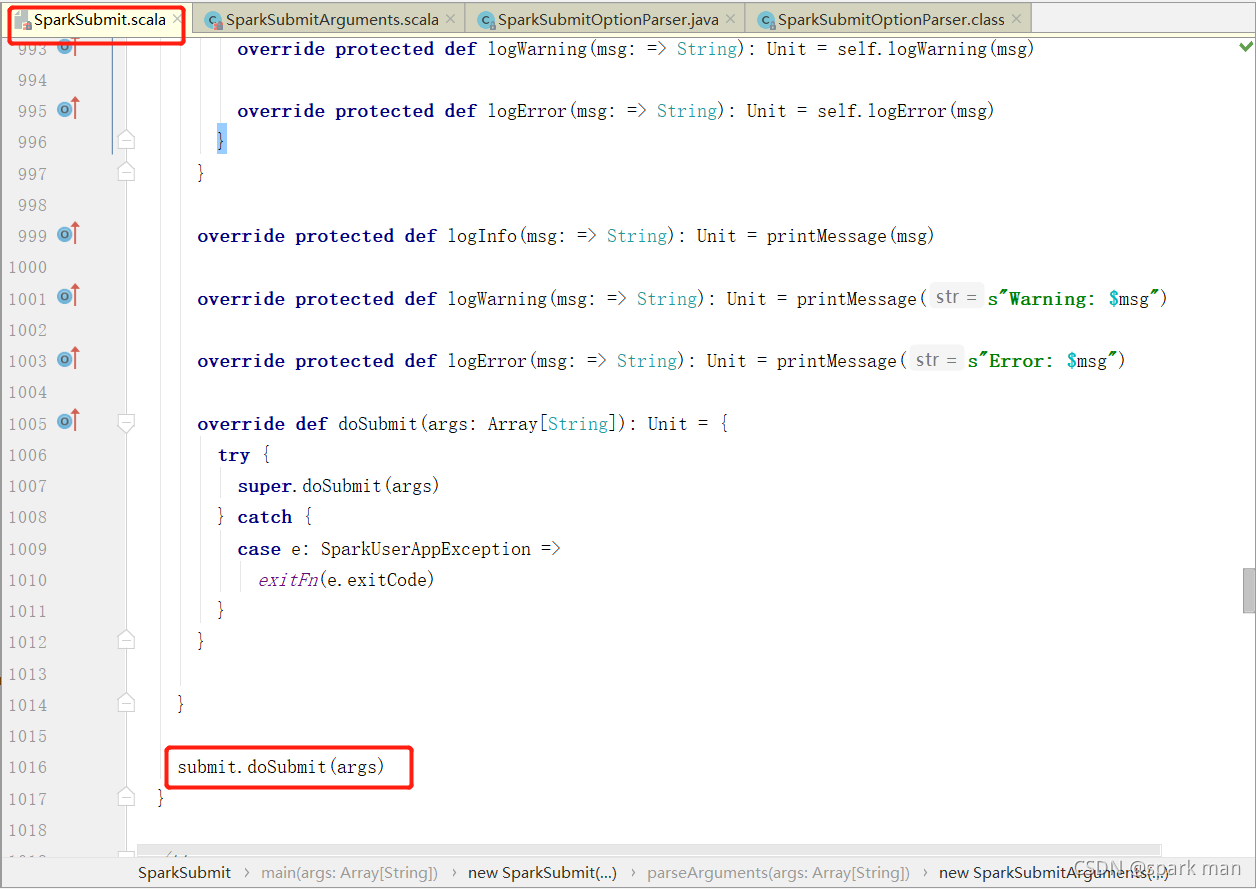The height and width of the screenshot is (889, 1256).
Task: Click 'submit.doSubmit(args)' on line 1016
Action: [x=281, y=767]
